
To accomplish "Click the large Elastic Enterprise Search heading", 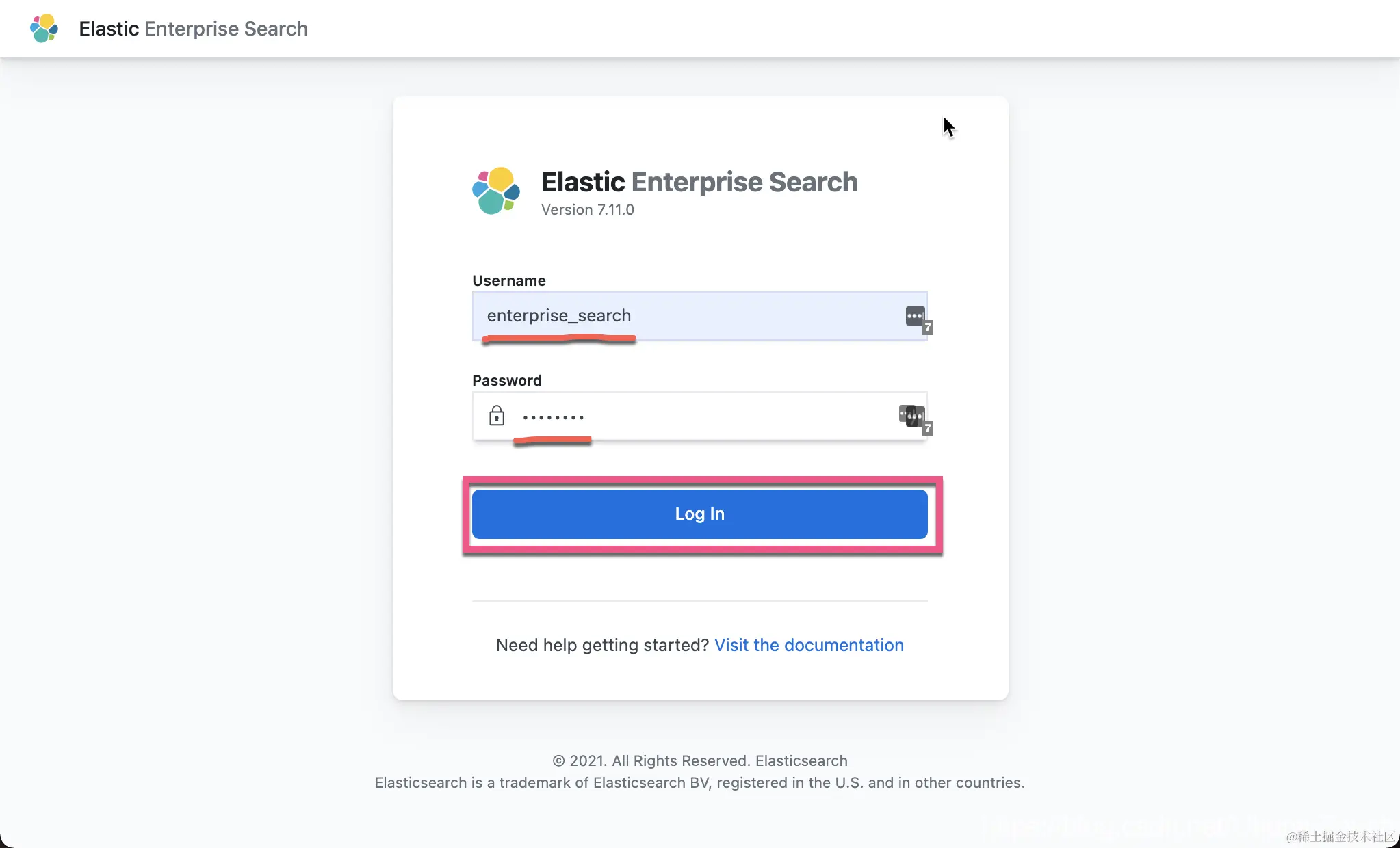I will [699, 182].
